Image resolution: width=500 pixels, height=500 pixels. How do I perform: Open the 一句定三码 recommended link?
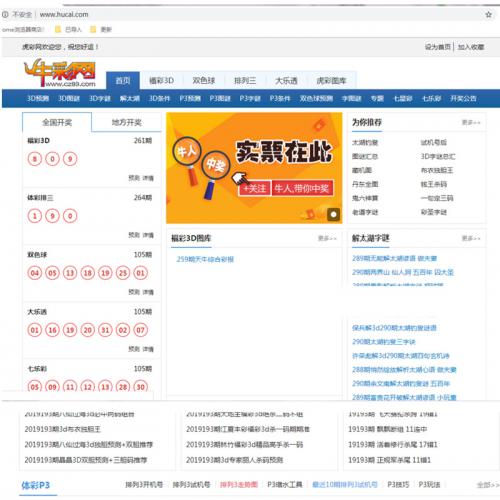point(437,198)
